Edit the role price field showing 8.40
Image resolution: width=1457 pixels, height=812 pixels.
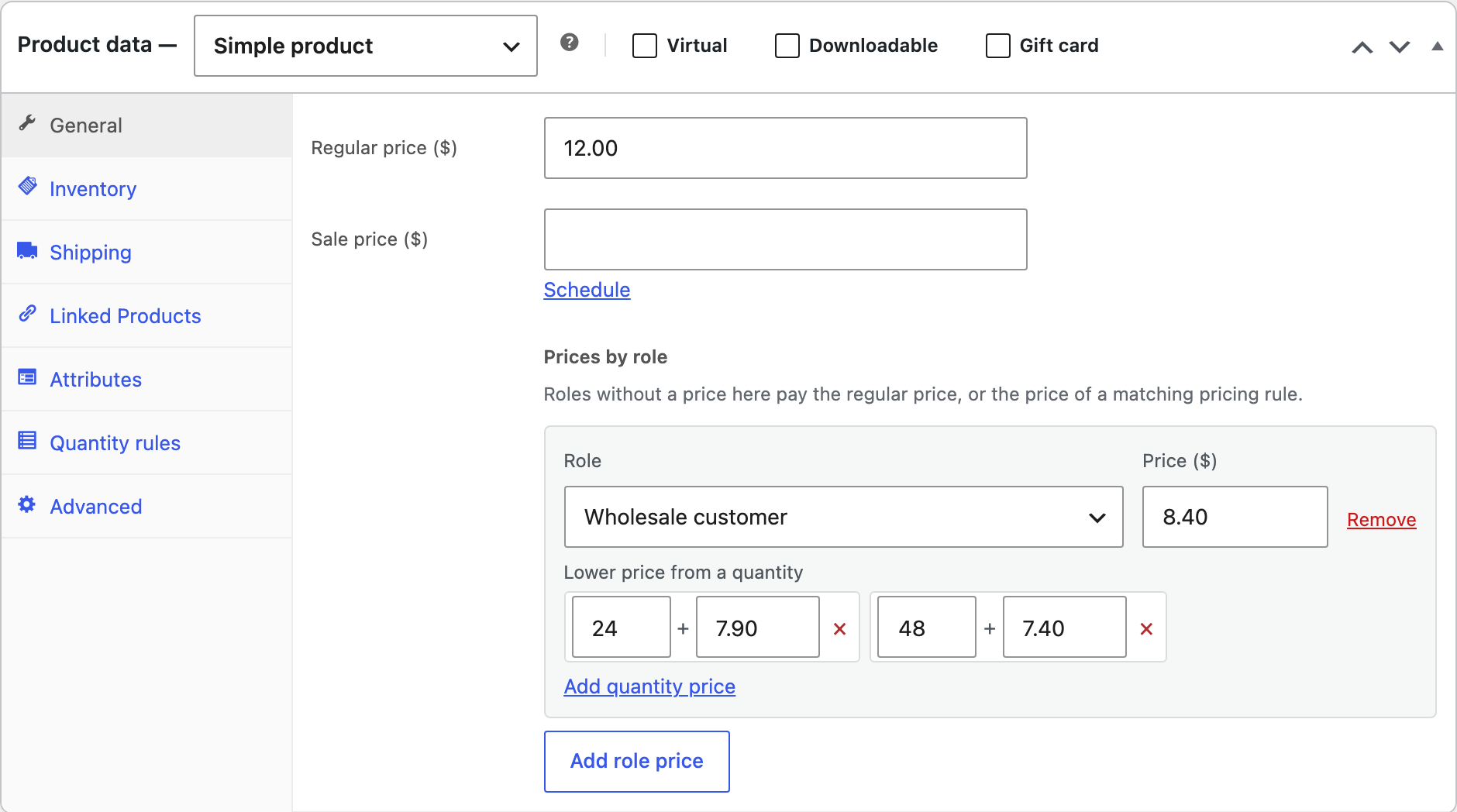click(x=1235, y=517)
